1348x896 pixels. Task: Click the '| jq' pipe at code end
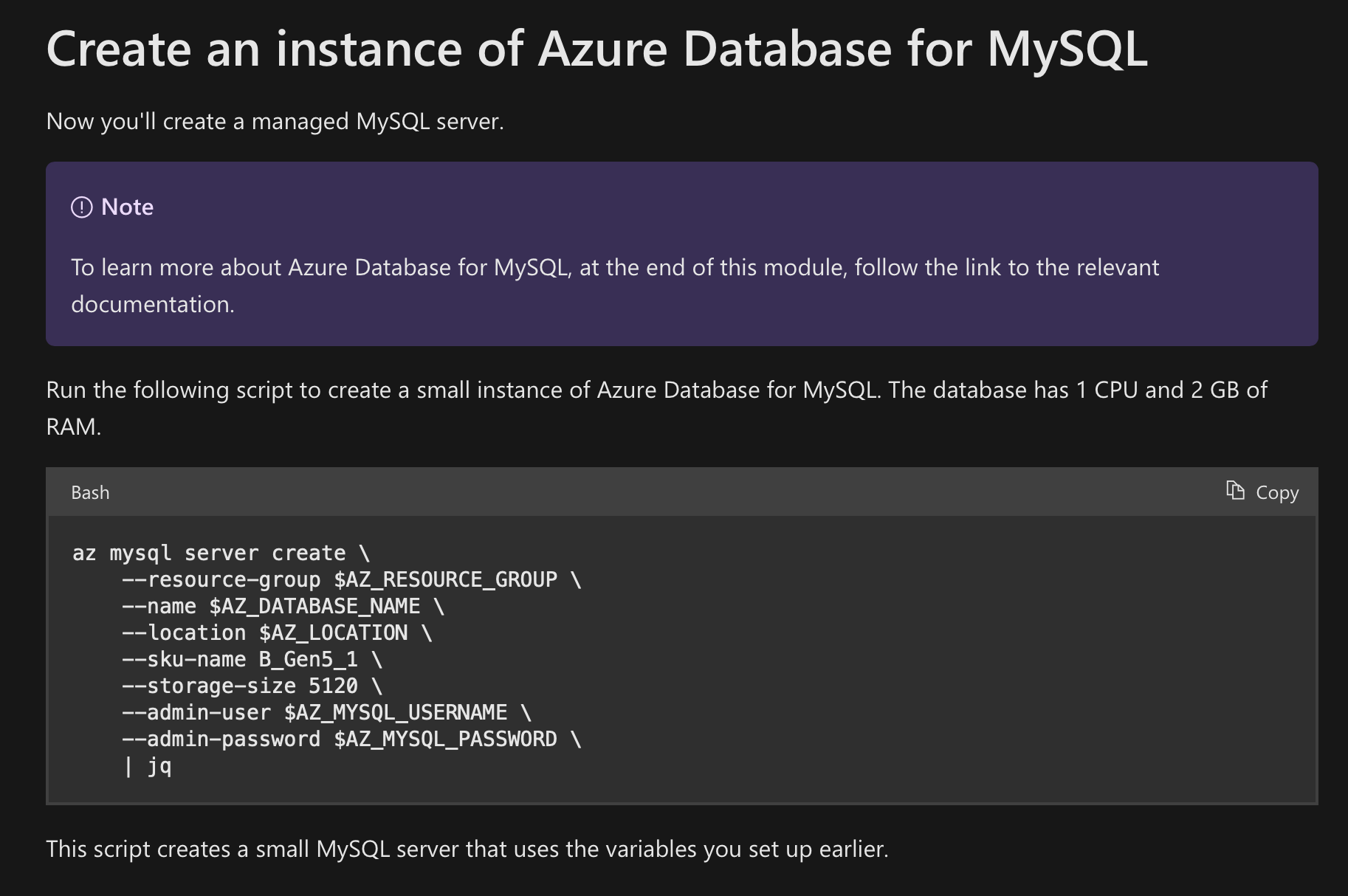coord(148,766)
